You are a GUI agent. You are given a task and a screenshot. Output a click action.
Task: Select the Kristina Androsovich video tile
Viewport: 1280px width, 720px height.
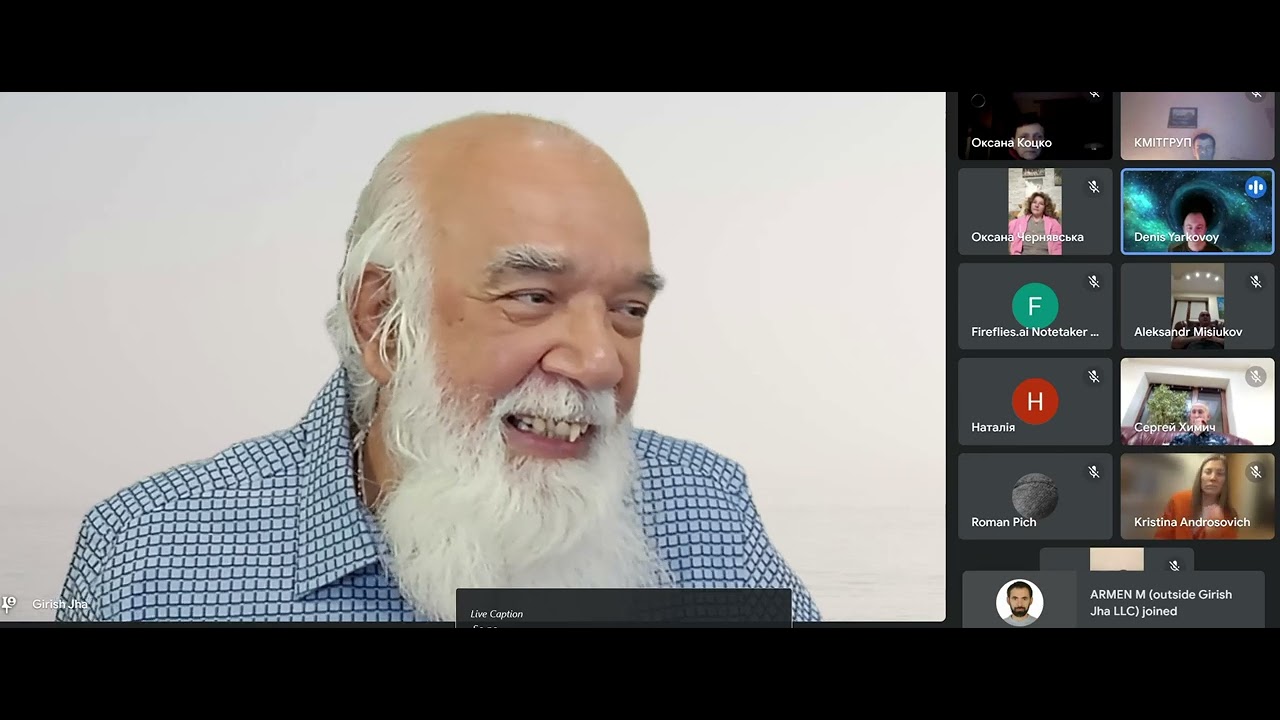(1197, 496)
